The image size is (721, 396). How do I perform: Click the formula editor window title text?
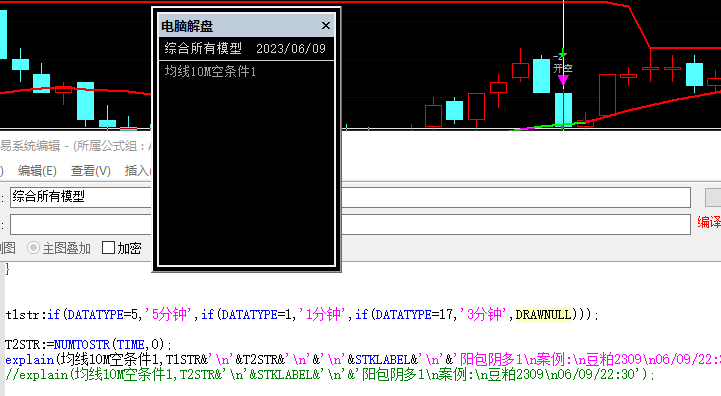(x=76, y=146)
